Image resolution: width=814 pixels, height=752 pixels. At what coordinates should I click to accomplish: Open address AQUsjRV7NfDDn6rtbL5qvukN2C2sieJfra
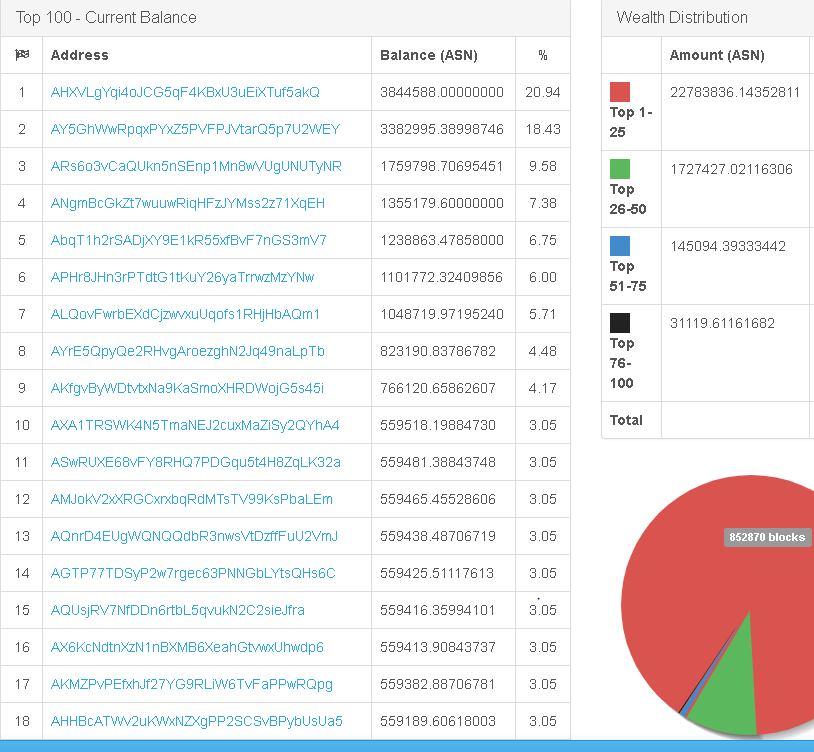tap(178, 610)
